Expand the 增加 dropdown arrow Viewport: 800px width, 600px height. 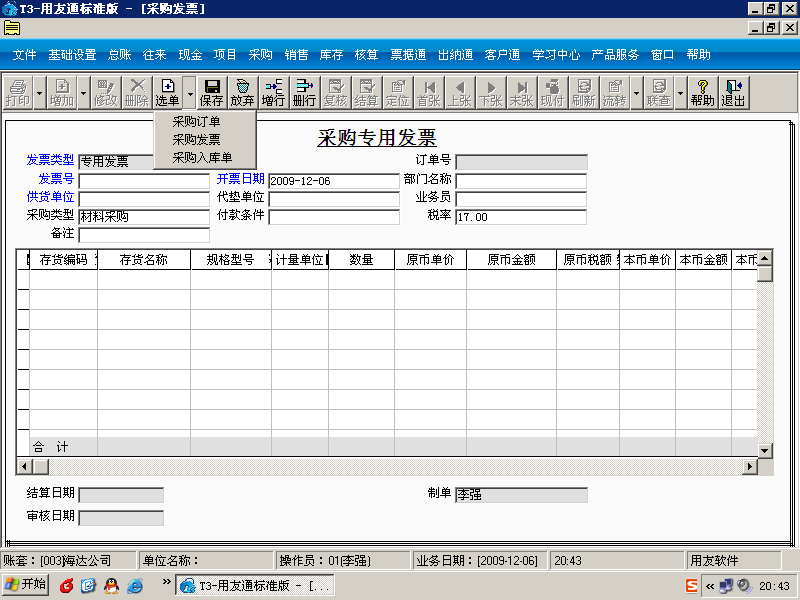coord(84,92)
